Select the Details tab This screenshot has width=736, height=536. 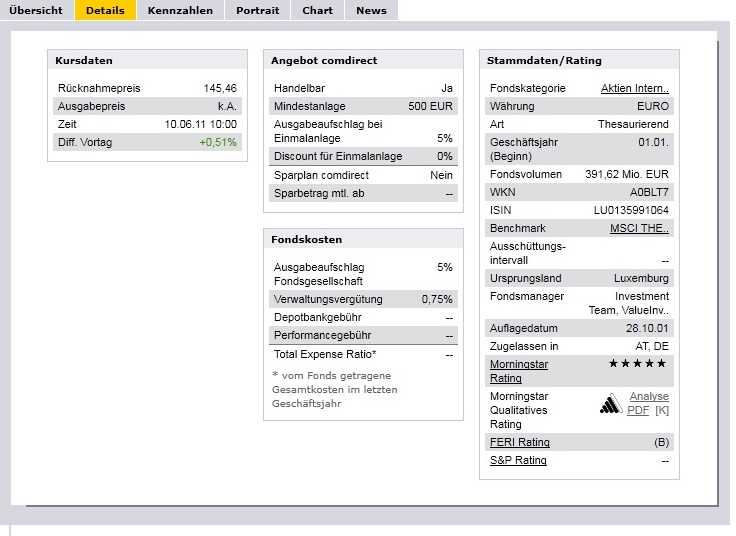coord(105,10)
